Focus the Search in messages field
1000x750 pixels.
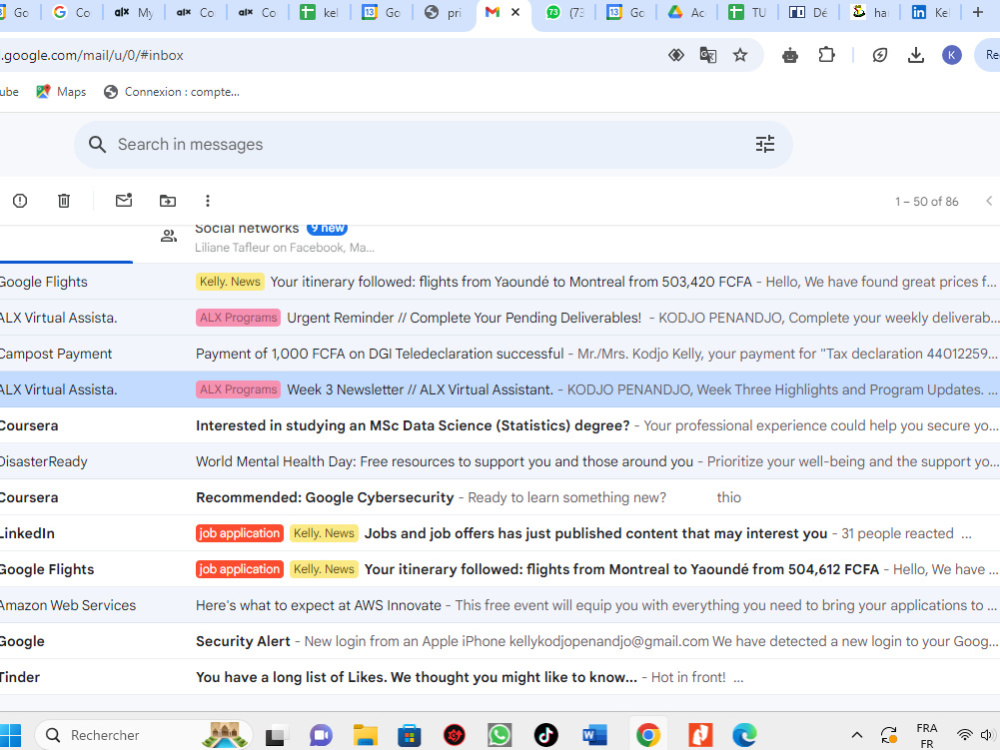coord(433,145)
